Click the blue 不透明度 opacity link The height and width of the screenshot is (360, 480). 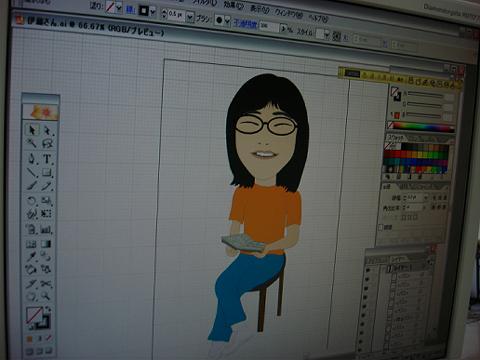click(x=245, y=24)
